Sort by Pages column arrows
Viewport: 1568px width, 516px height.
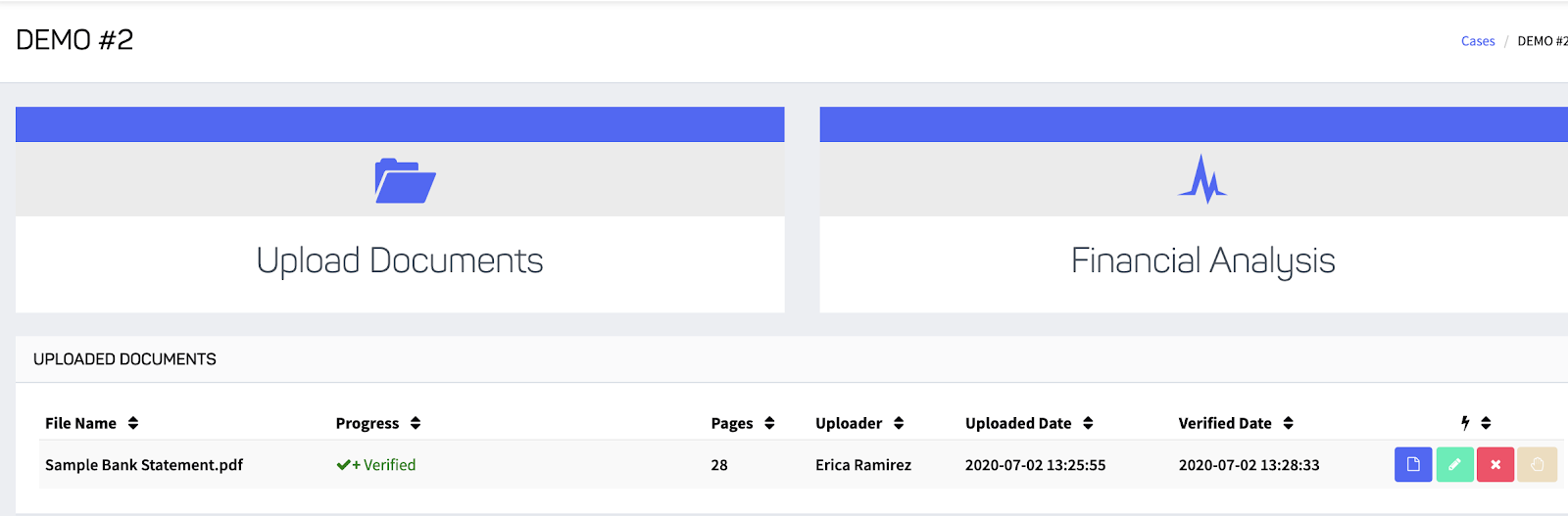point(769,423)
